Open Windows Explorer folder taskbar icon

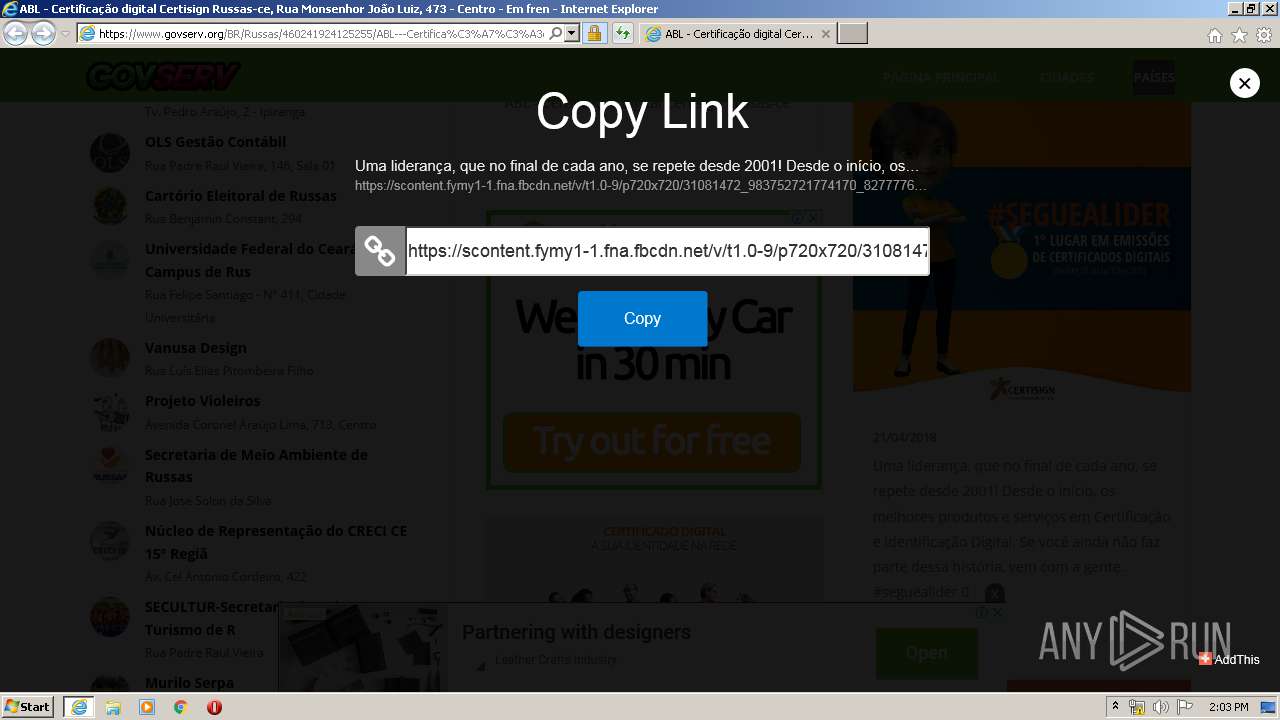point(113,707)
